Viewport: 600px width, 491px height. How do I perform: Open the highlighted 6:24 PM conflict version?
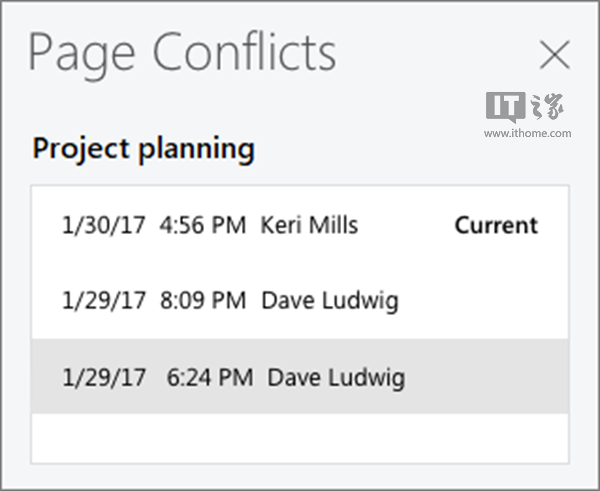tap(300, 377)
